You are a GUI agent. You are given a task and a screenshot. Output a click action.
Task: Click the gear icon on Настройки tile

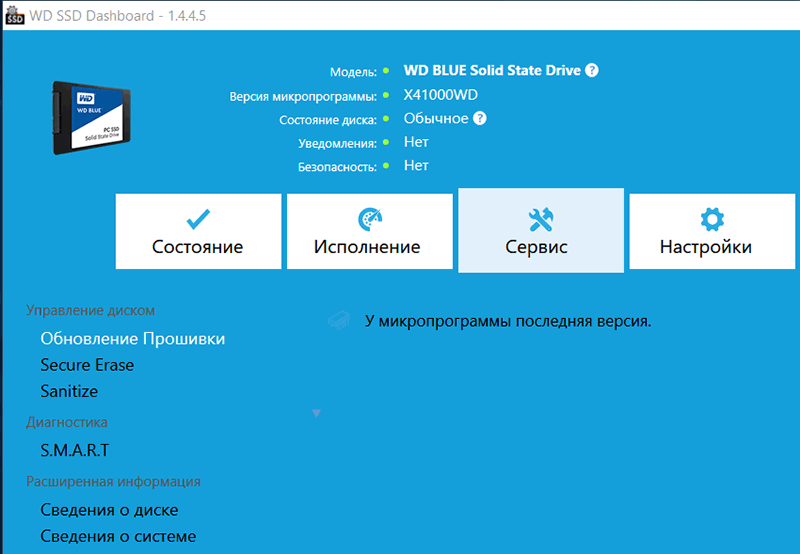pos(712,219)
